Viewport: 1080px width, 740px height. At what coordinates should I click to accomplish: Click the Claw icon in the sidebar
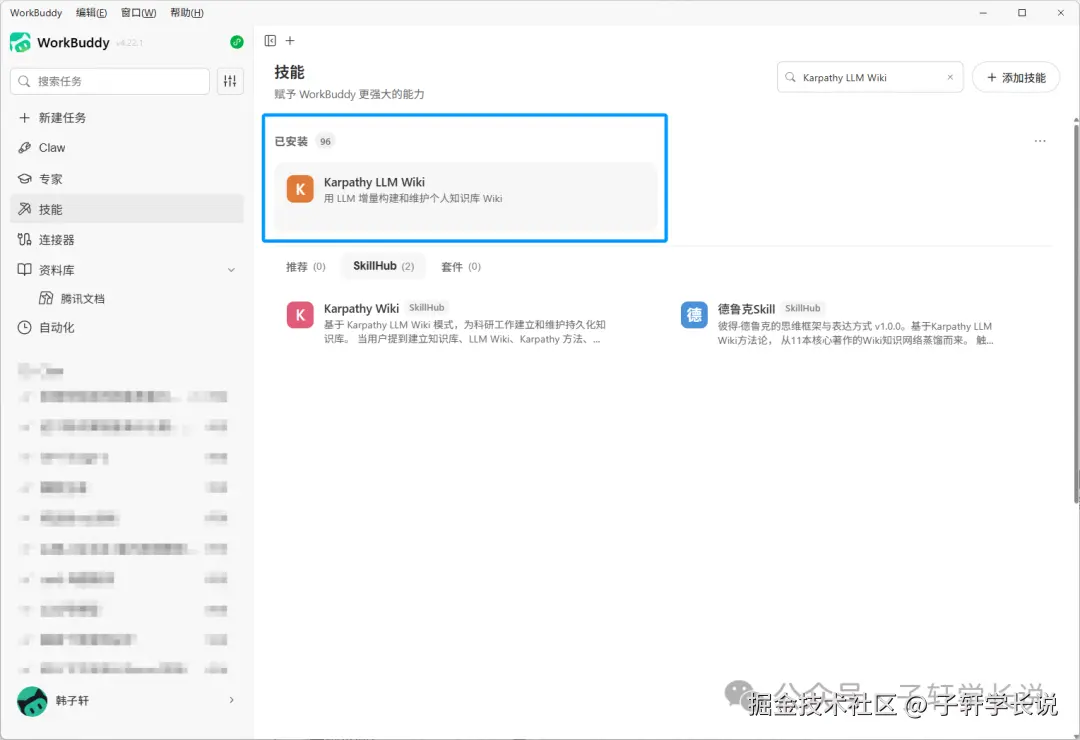point(24,147)
